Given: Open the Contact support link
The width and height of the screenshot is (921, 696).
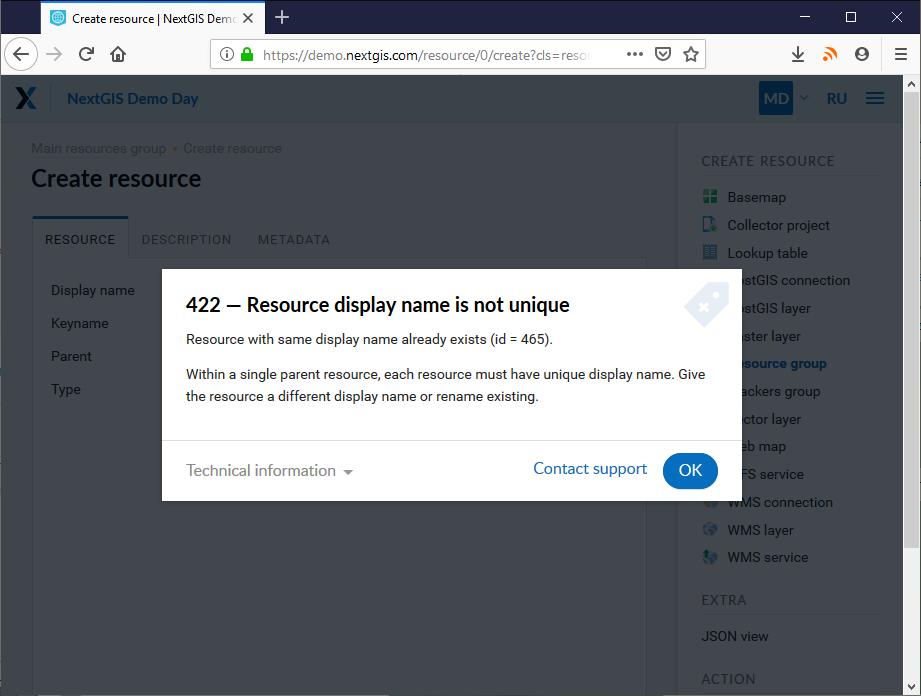Looking at the screenshot, I should coord(590,469).
